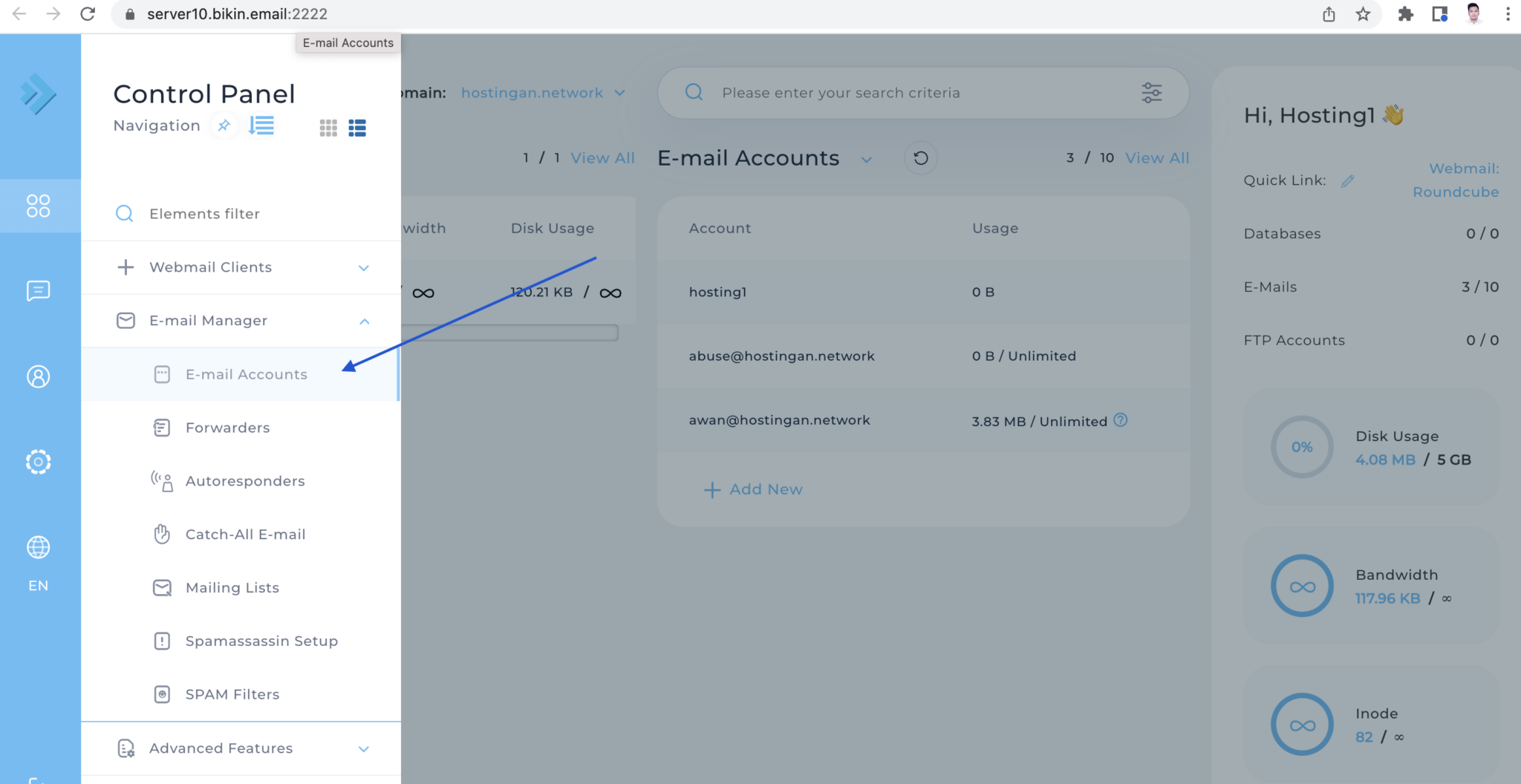Click the settings gear in the sidebar

38,462
